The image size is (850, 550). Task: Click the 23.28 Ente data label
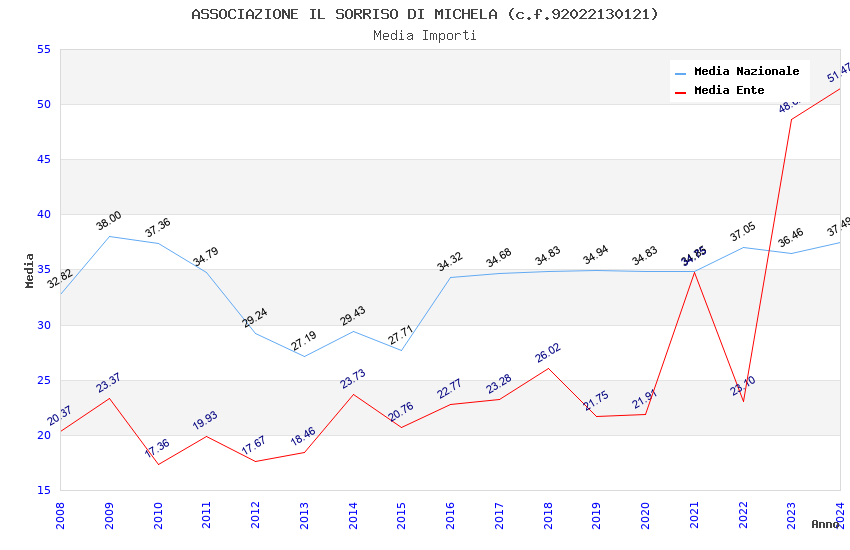tap(499, 384)
